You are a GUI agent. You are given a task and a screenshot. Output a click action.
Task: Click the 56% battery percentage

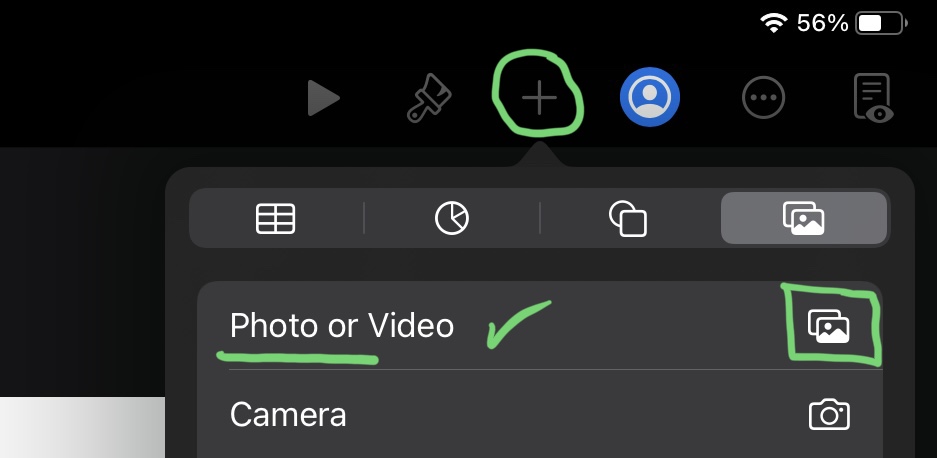pos(822,23)
